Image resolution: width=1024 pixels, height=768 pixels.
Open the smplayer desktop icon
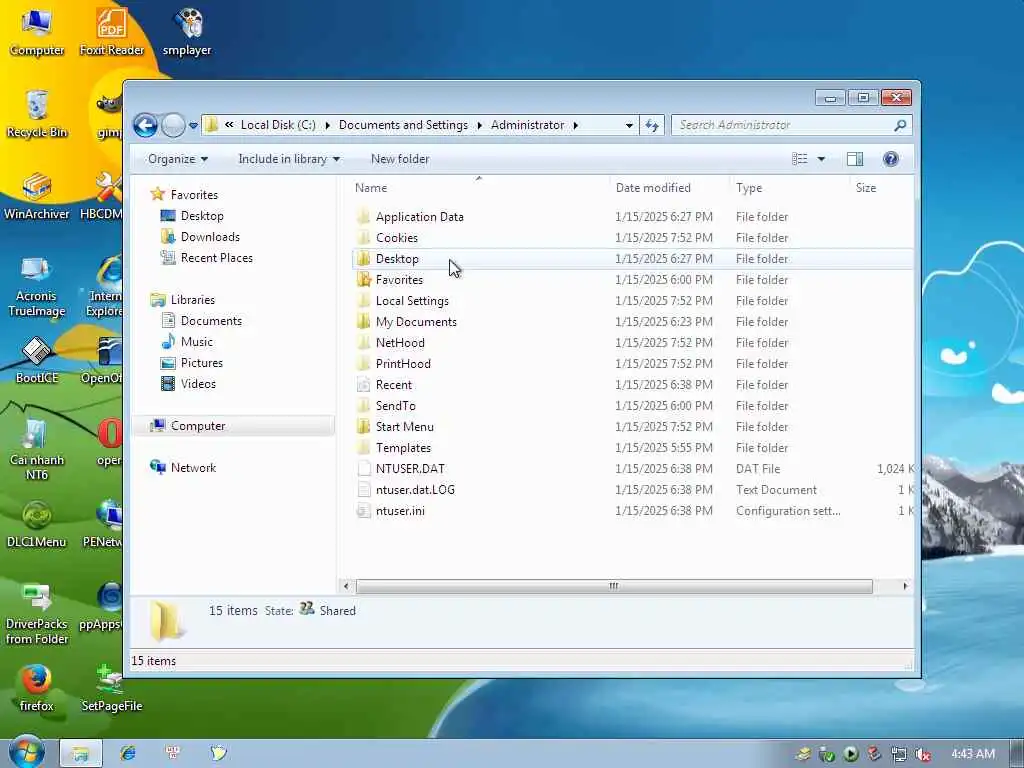187,31
